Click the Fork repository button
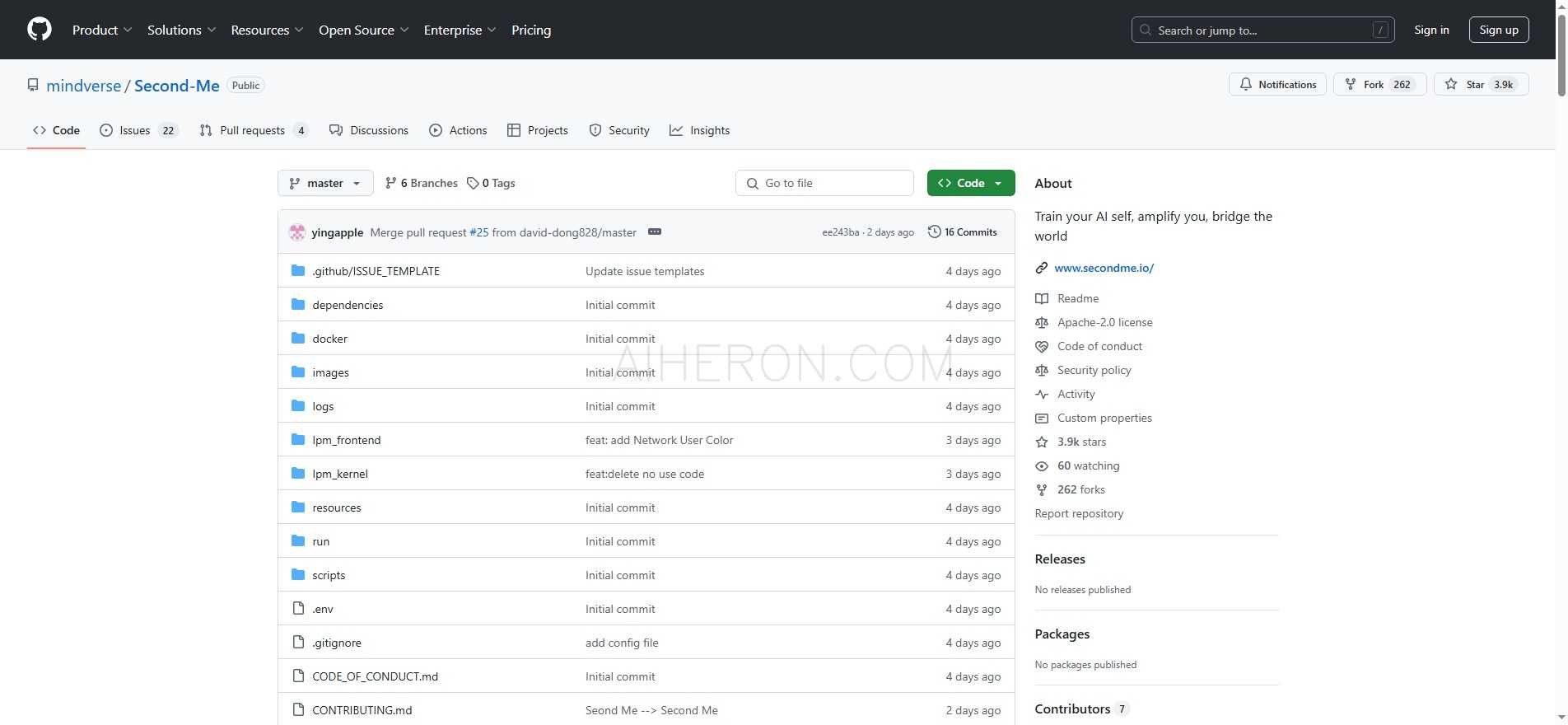This screenshot has width=1568, height=725. click(x=1379, y=84)
